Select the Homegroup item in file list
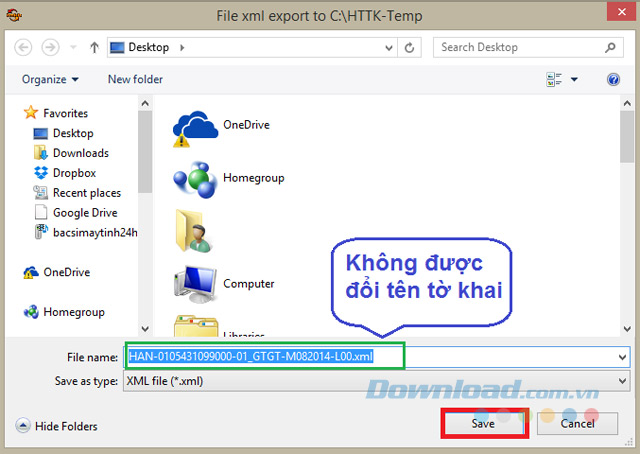640x454 pixels. pos(229,180)
